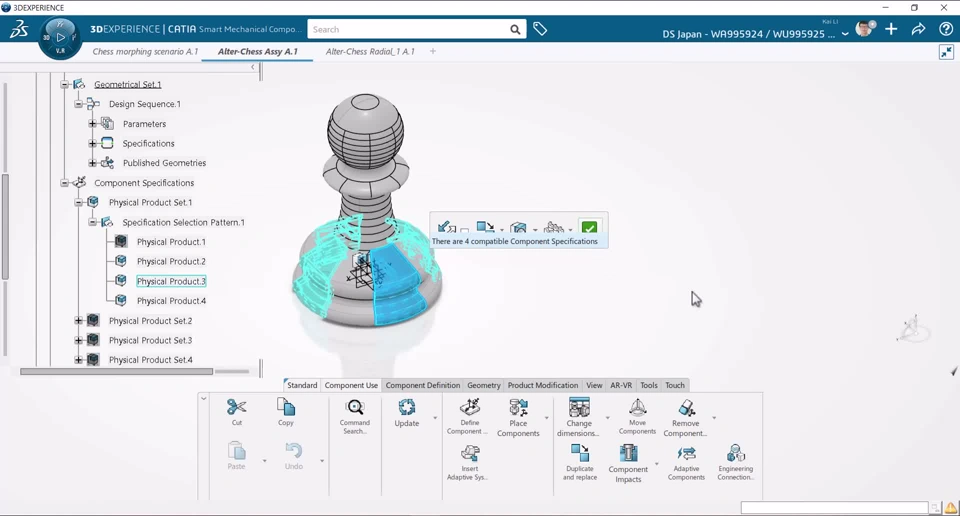
Task: Click the Update icon
Action: pos(407,407)
